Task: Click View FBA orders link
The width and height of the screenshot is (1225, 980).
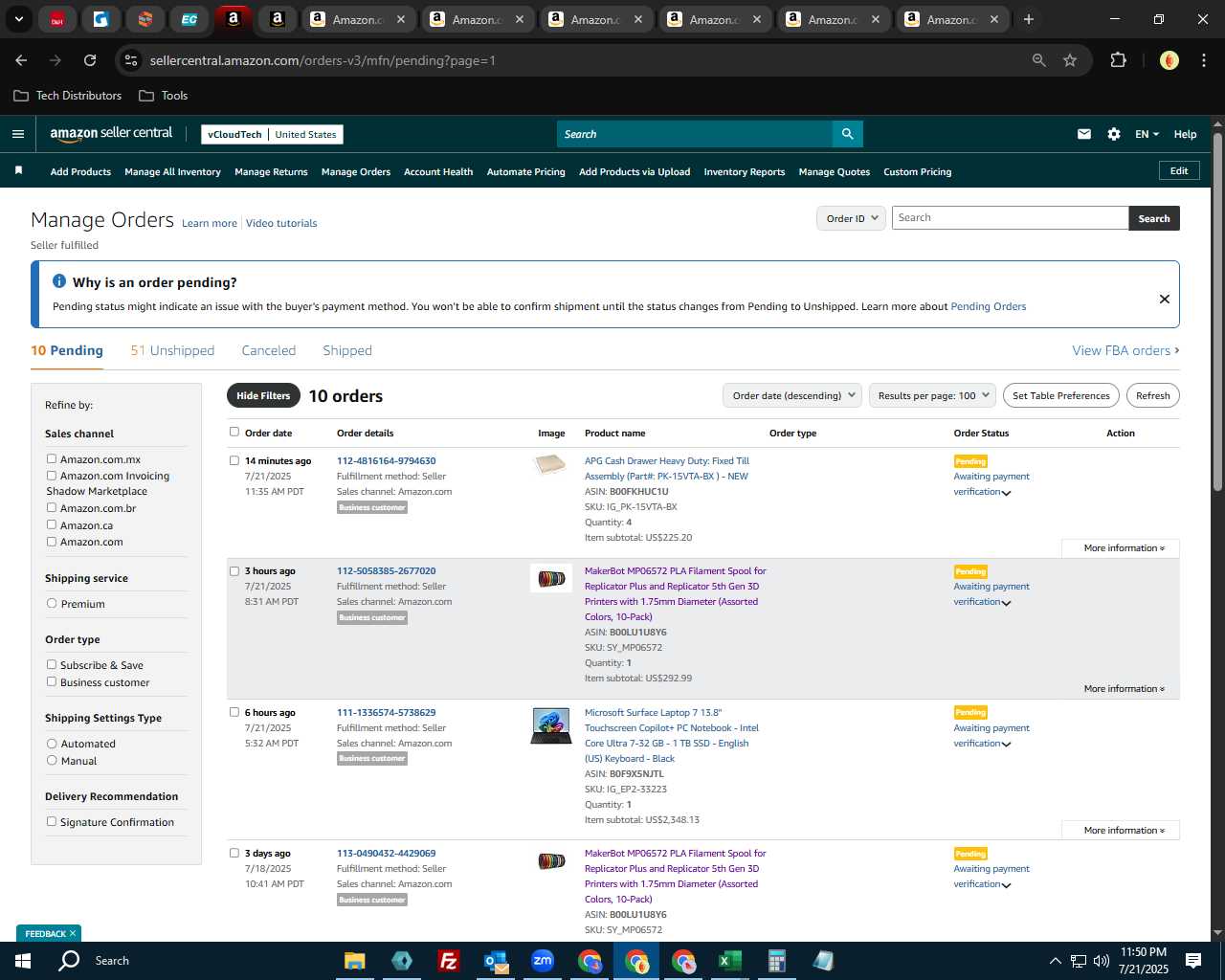Action: (x=1125, y=350)
